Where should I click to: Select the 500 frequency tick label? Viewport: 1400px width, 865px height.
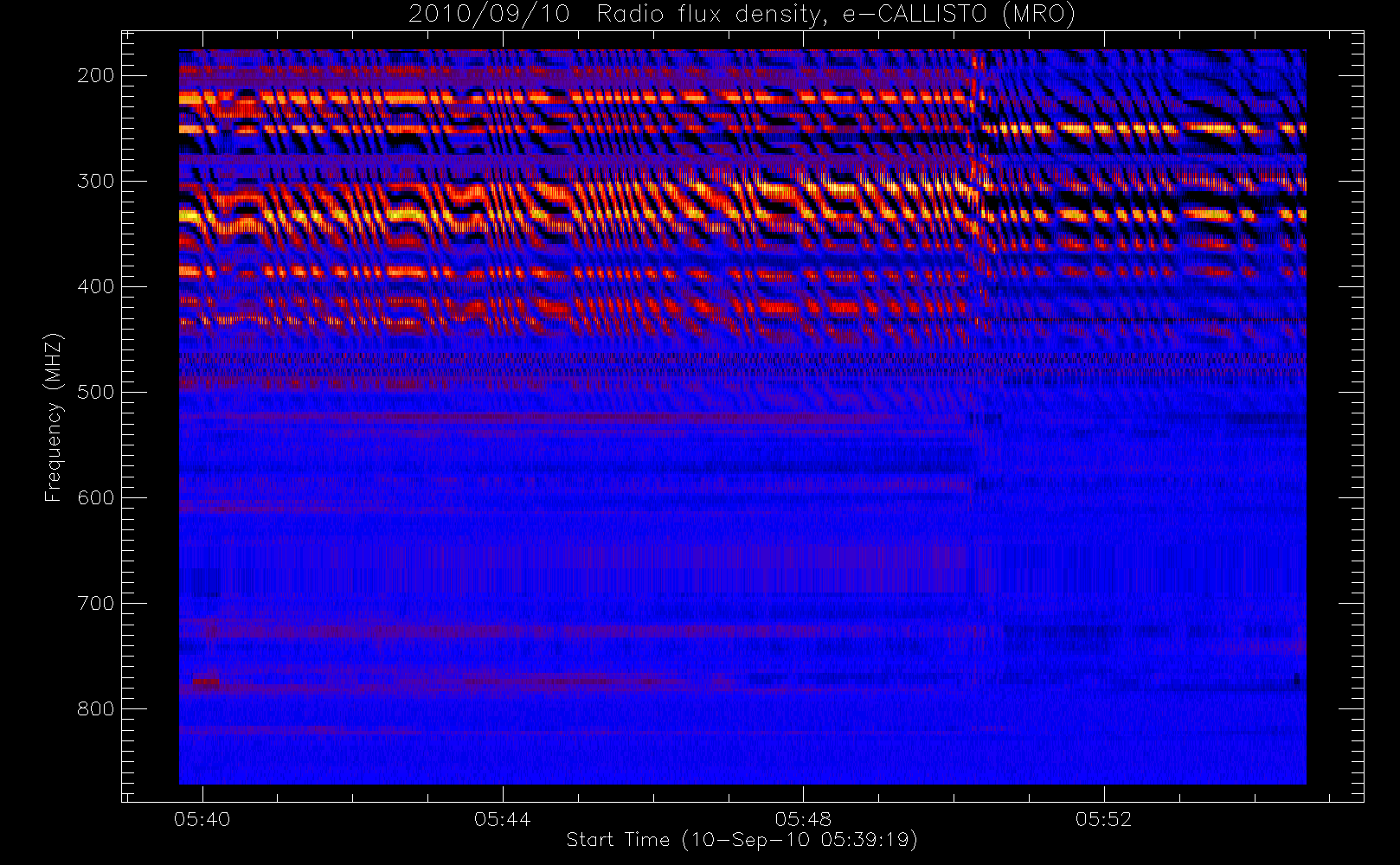[95, 392]
